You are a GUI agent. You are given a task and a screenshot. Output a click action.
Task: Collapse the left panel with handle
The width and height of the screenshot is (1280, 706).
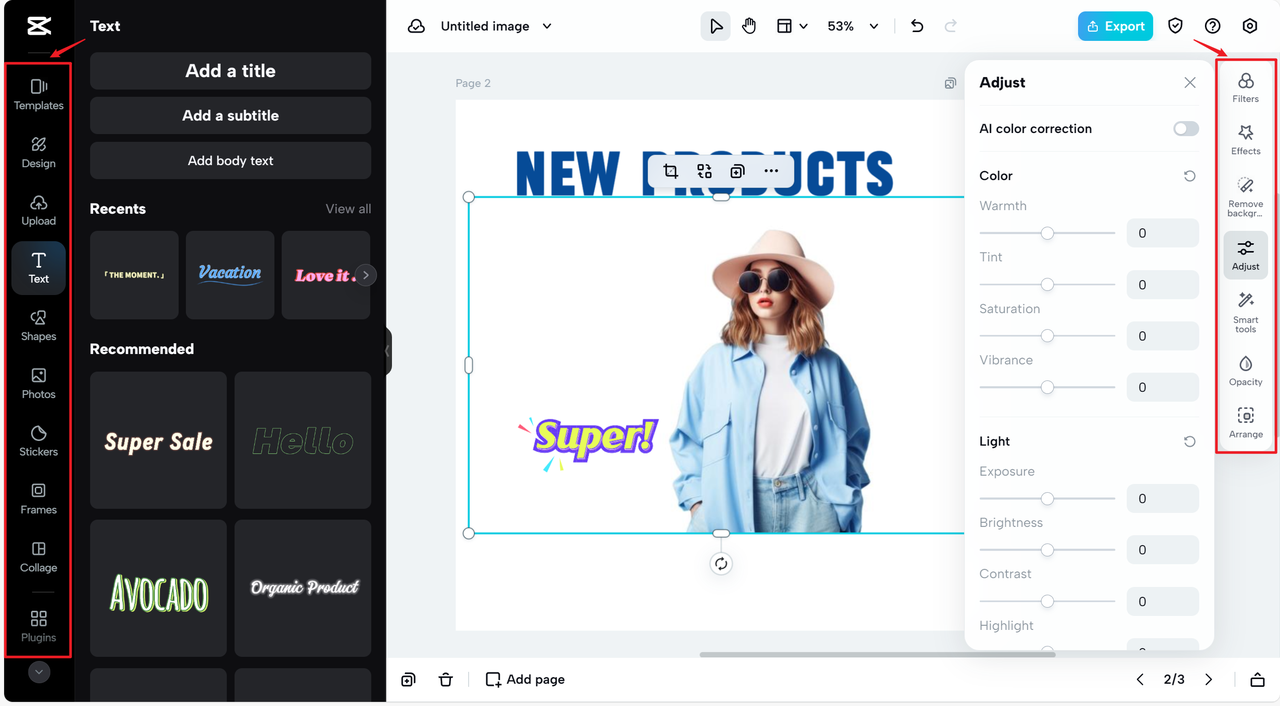point(388,351)
